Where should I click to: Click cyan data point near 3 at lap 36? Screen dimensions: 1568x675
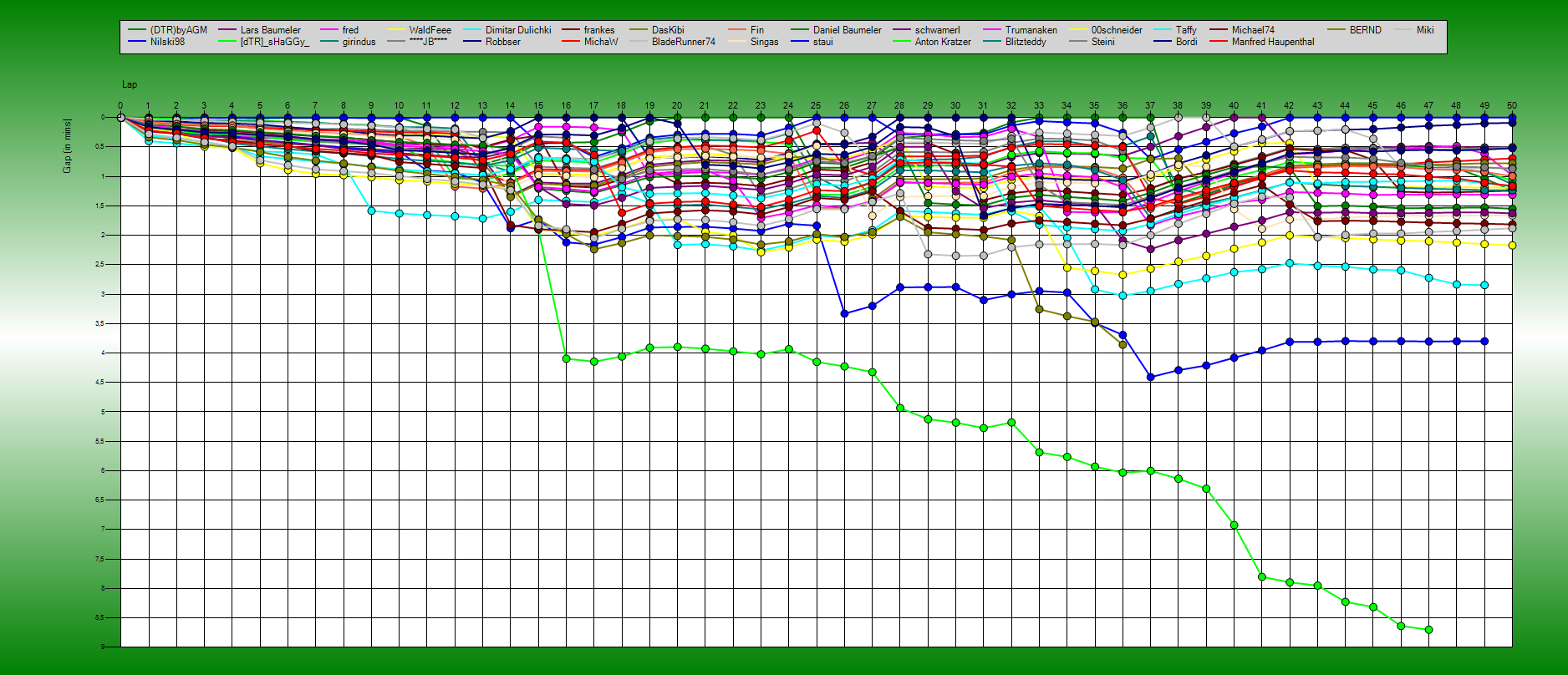click(x=1123, y=296)
